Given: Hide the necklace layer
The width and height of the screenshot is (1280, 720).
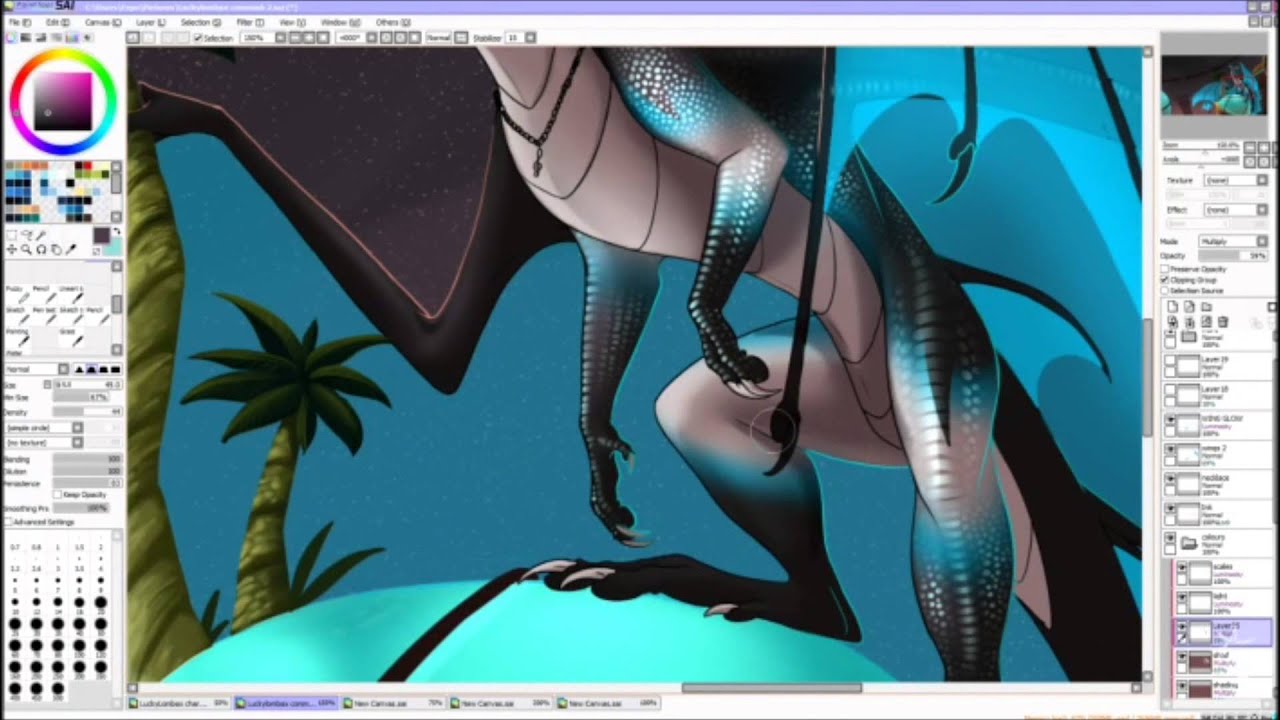Looking at the screenshot, I should point(1170,481).
